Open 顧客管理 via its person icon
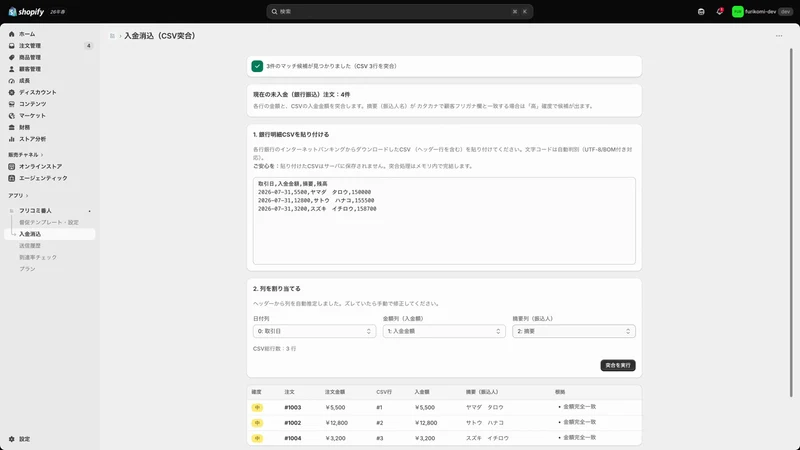 [12, 69]
